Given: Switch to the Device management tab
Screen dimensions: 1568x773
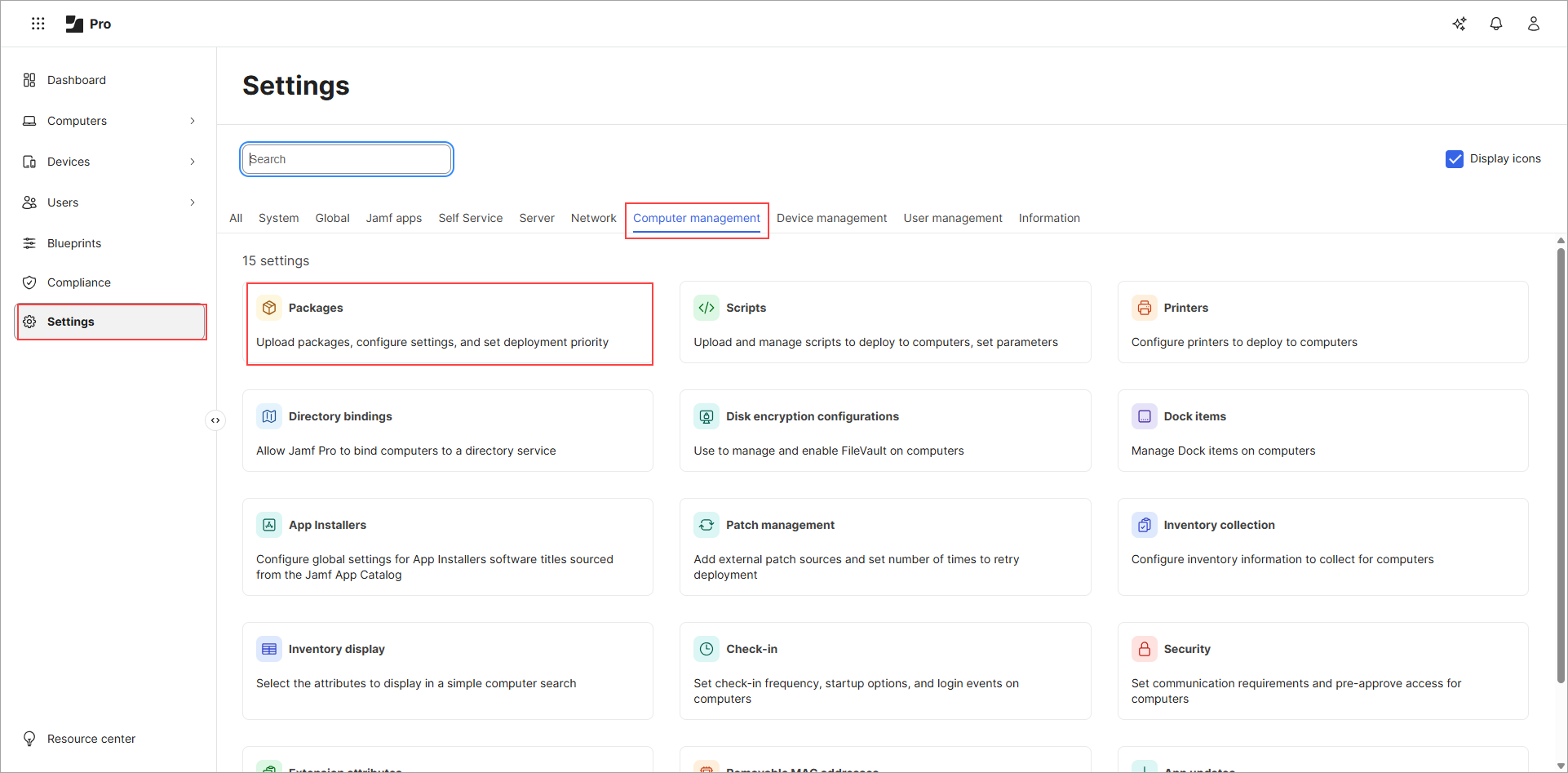Looking at the screenshot, I should 831,218.
